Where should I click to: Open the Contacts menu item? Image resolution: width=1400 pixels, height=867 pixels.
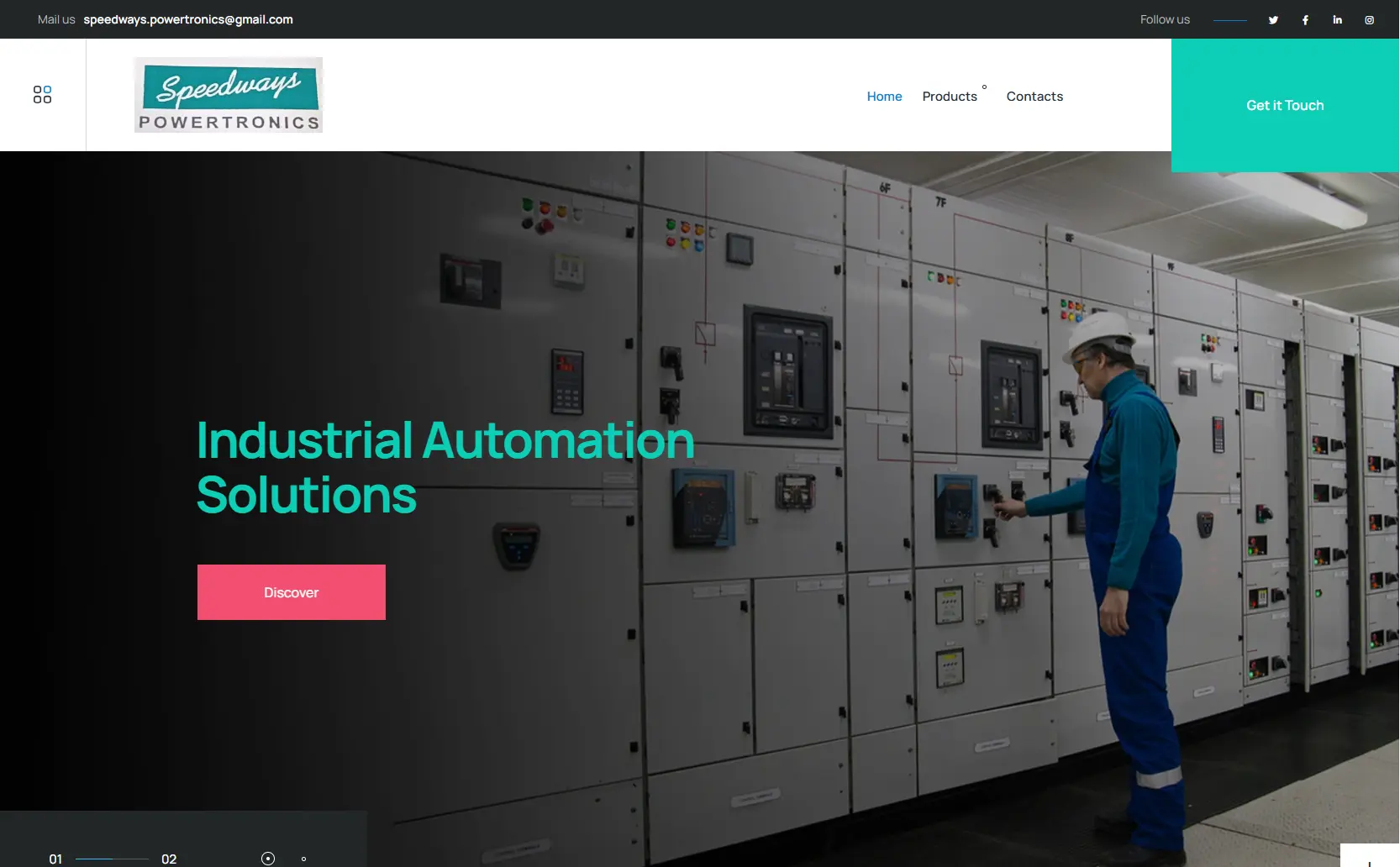[1034, 97]
